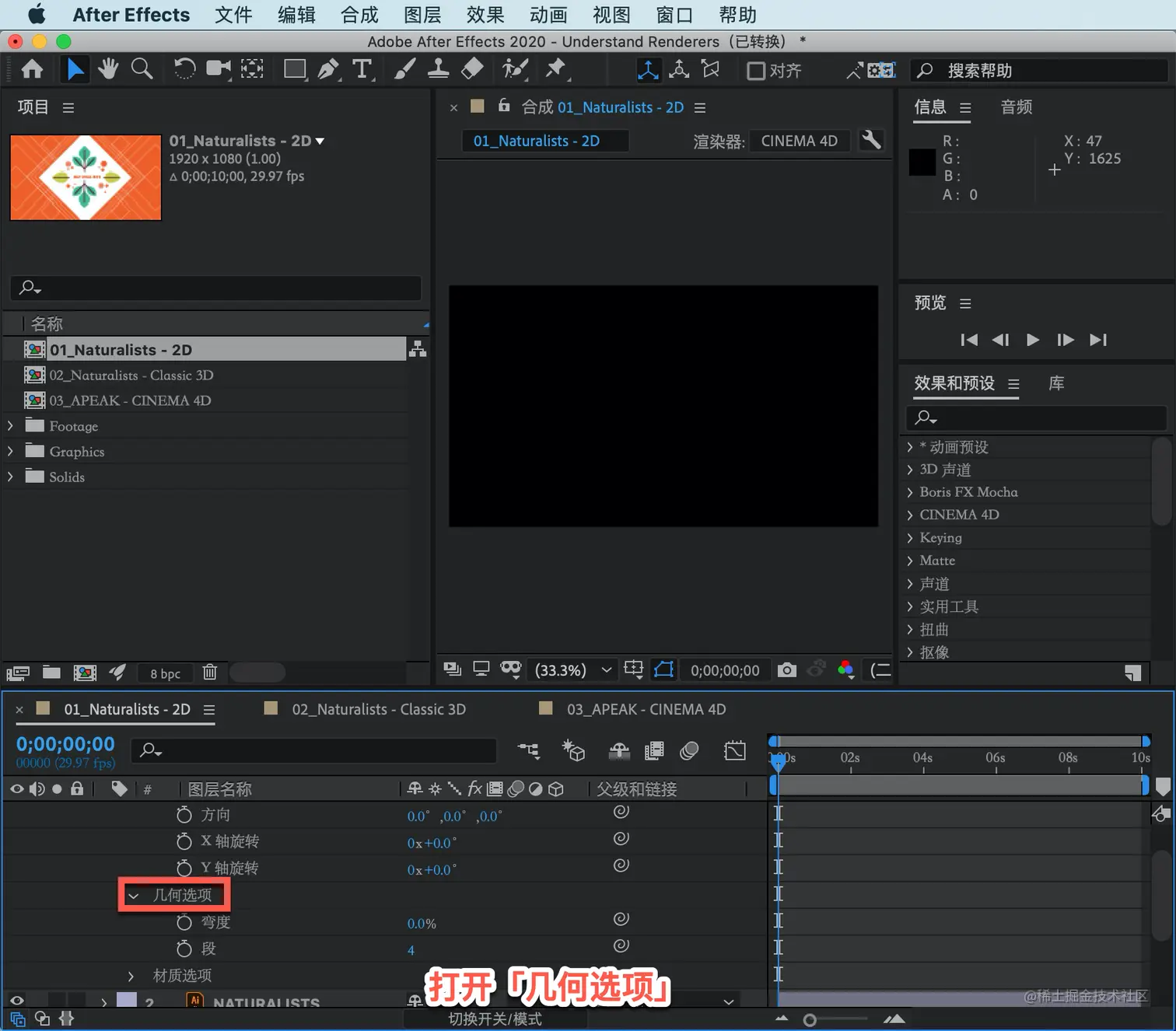Play the preview
The width and height of the screenshot is (1176, 1031).
[x=1033, y=340]
